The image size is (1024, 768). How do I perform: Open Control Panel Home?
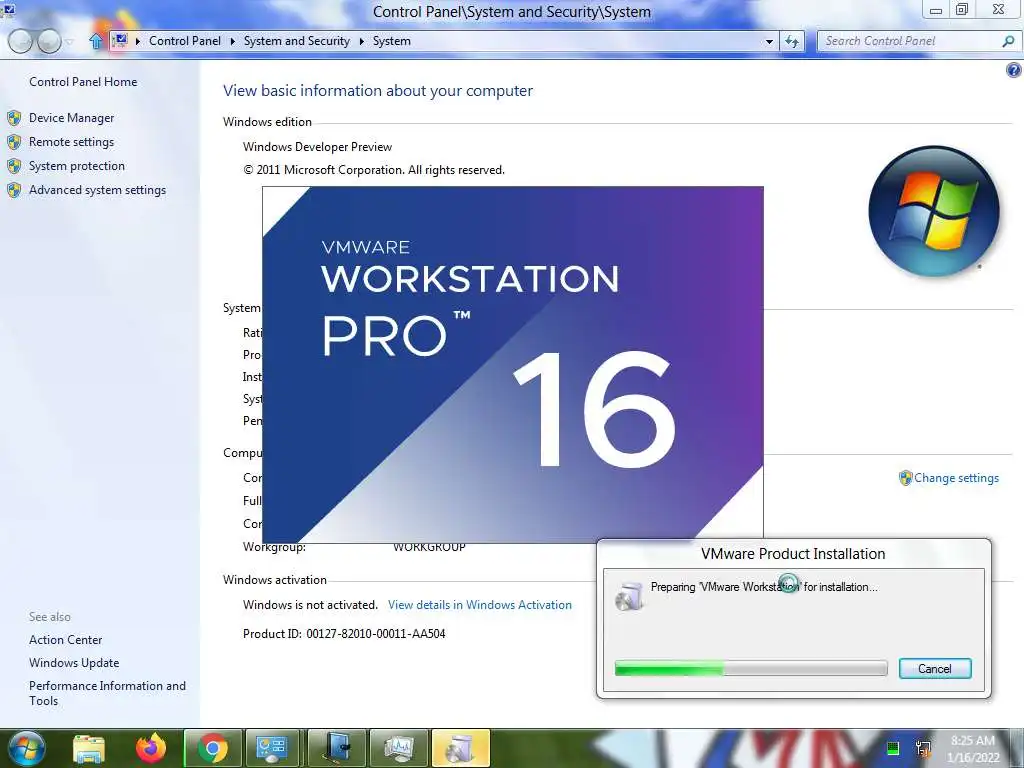pos(83,82)
